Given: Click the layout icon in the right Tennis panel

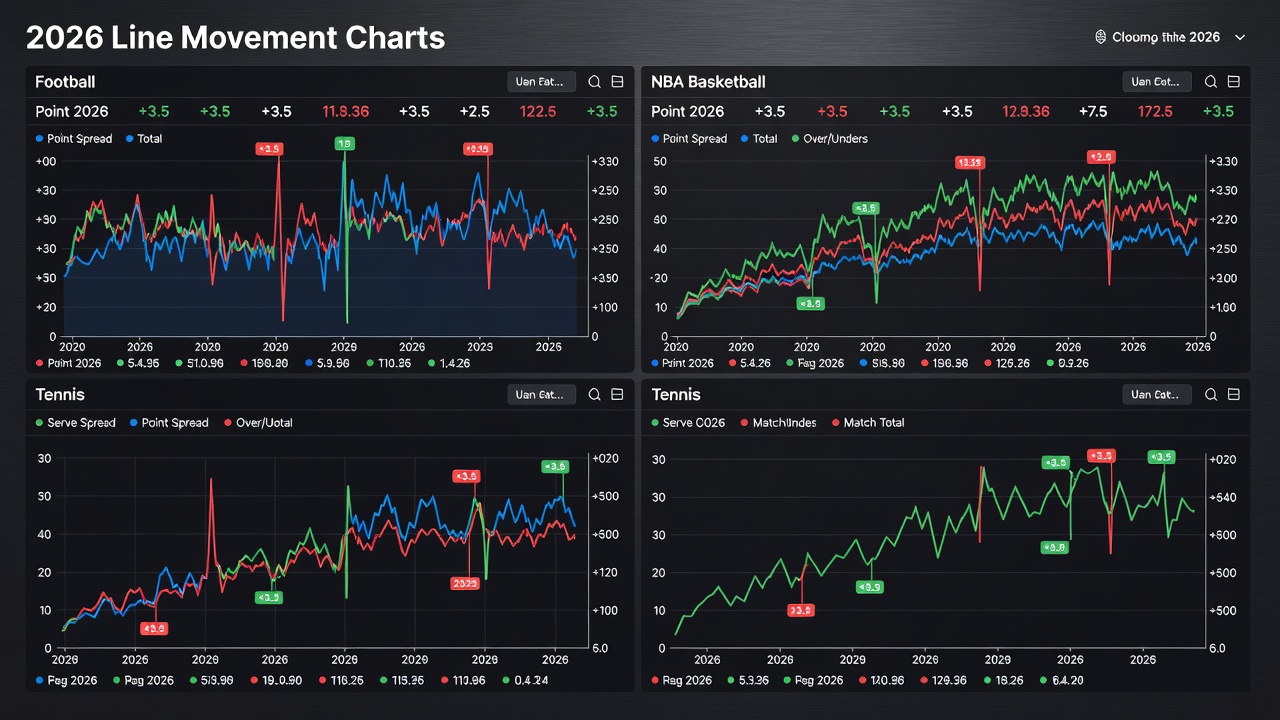Looking at the screenshot, I should 1233,394.
